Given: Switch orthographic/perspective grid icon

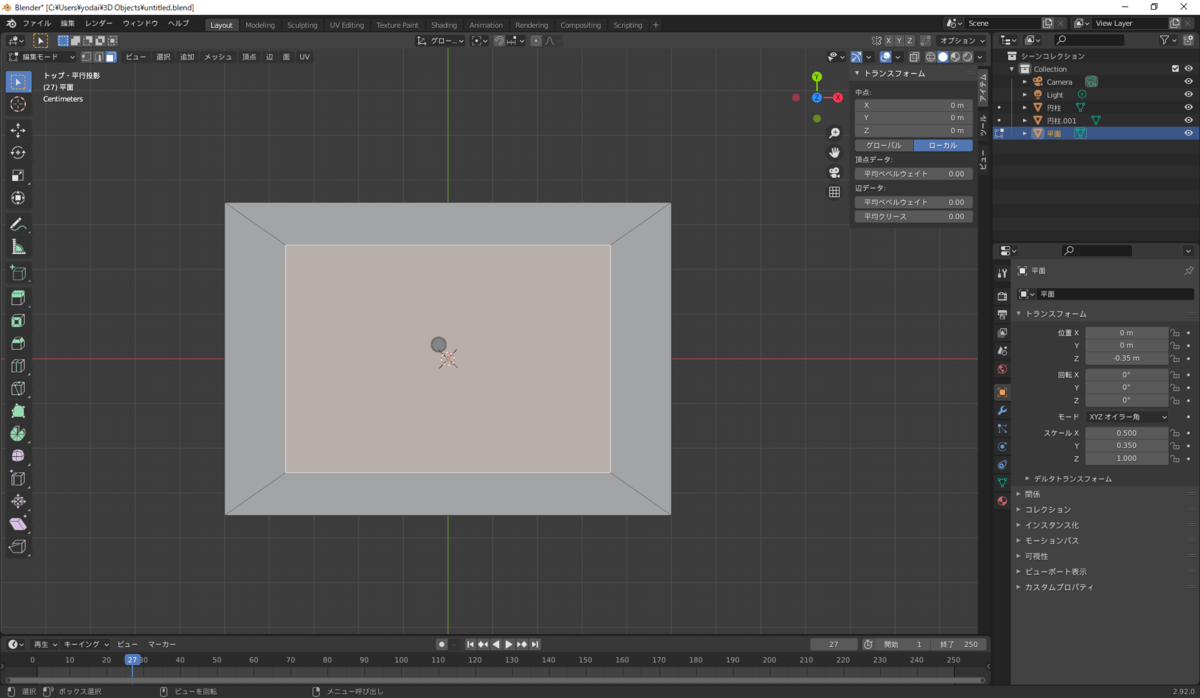Looking at the screenshot, I should coord(834,192).
